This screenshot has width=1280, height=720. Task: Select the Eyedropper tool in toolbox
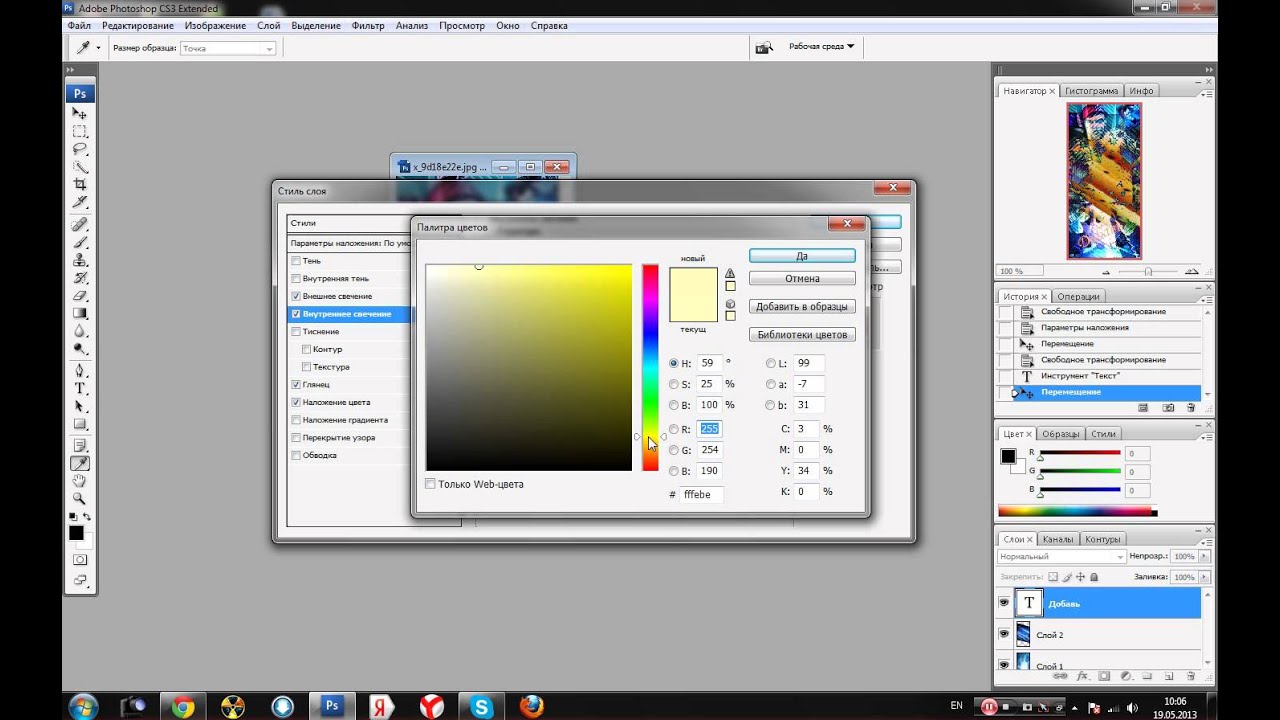80,464
